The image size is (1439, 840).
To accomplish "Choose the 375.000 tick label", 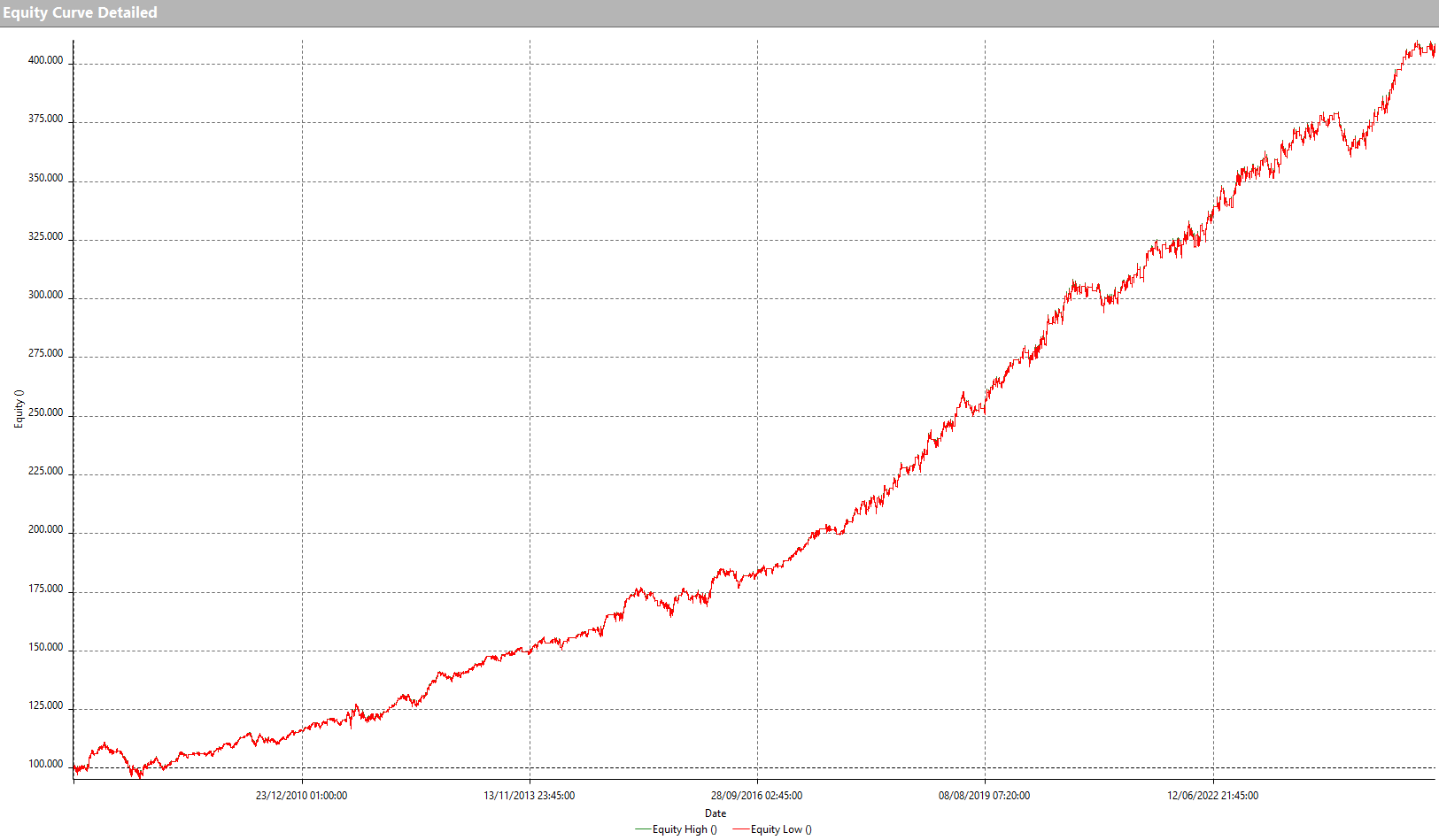I will click(46, 119).
